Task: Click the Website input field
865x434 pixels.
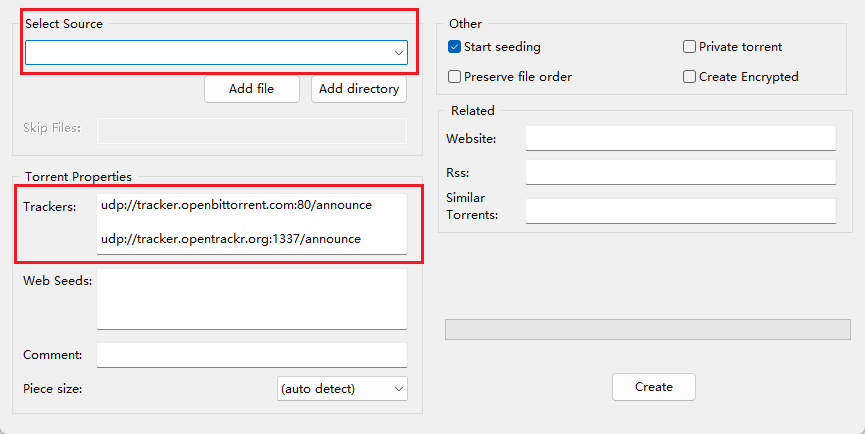Action: [680, 138]
